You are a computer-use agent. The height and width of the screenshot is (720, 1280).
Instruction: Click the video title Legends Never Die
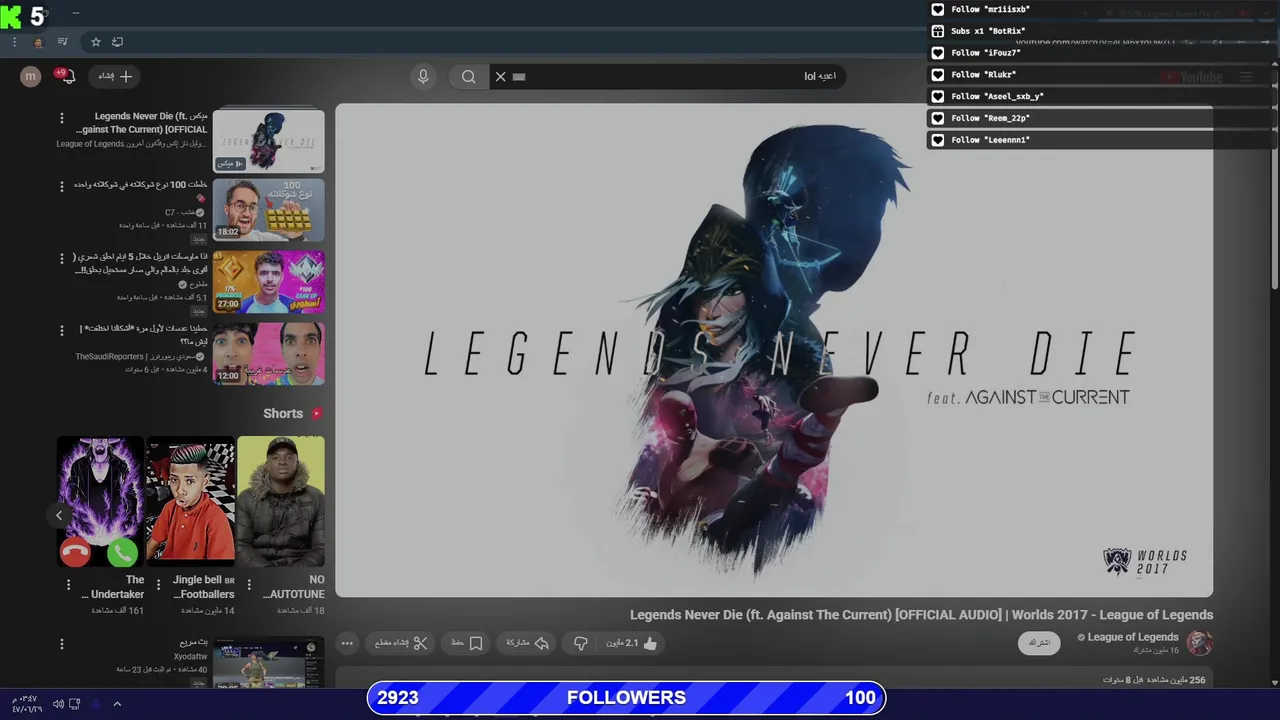921,615
